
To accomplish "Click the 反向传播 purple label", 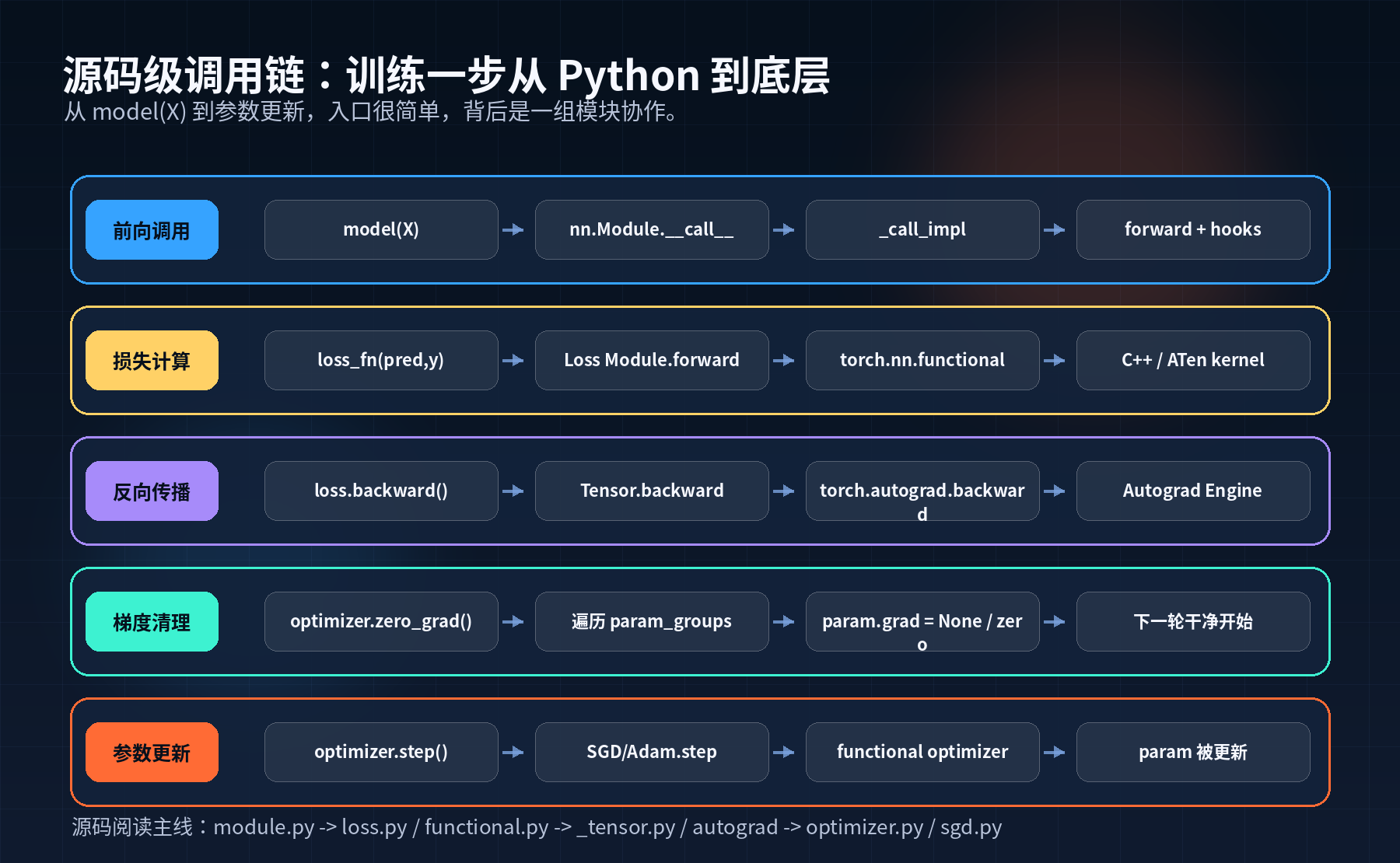I will (x=152, y=491).
